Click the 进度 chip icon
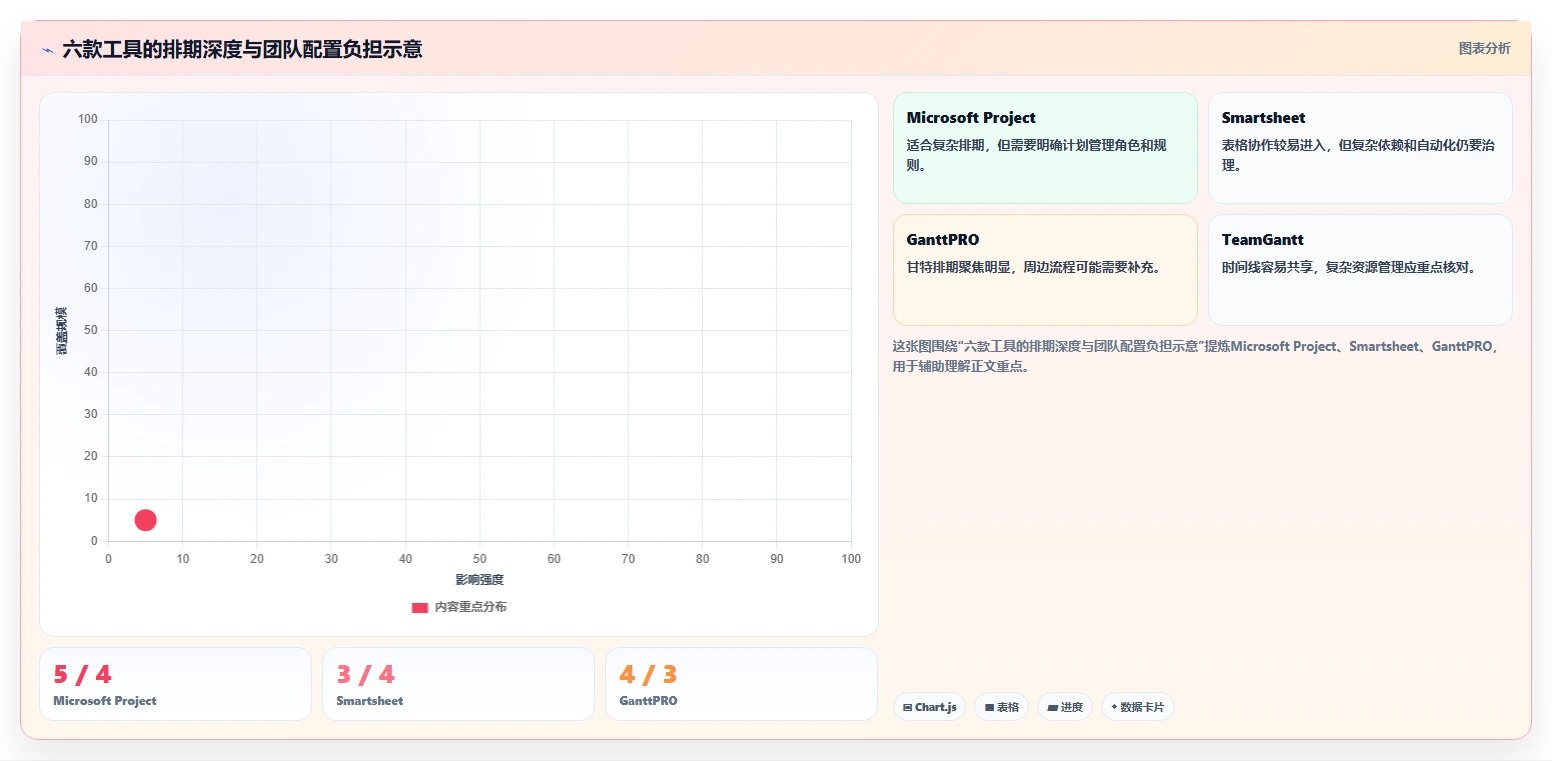Viewport: 1552px width, 761px height. click(x=1052, y=707)
